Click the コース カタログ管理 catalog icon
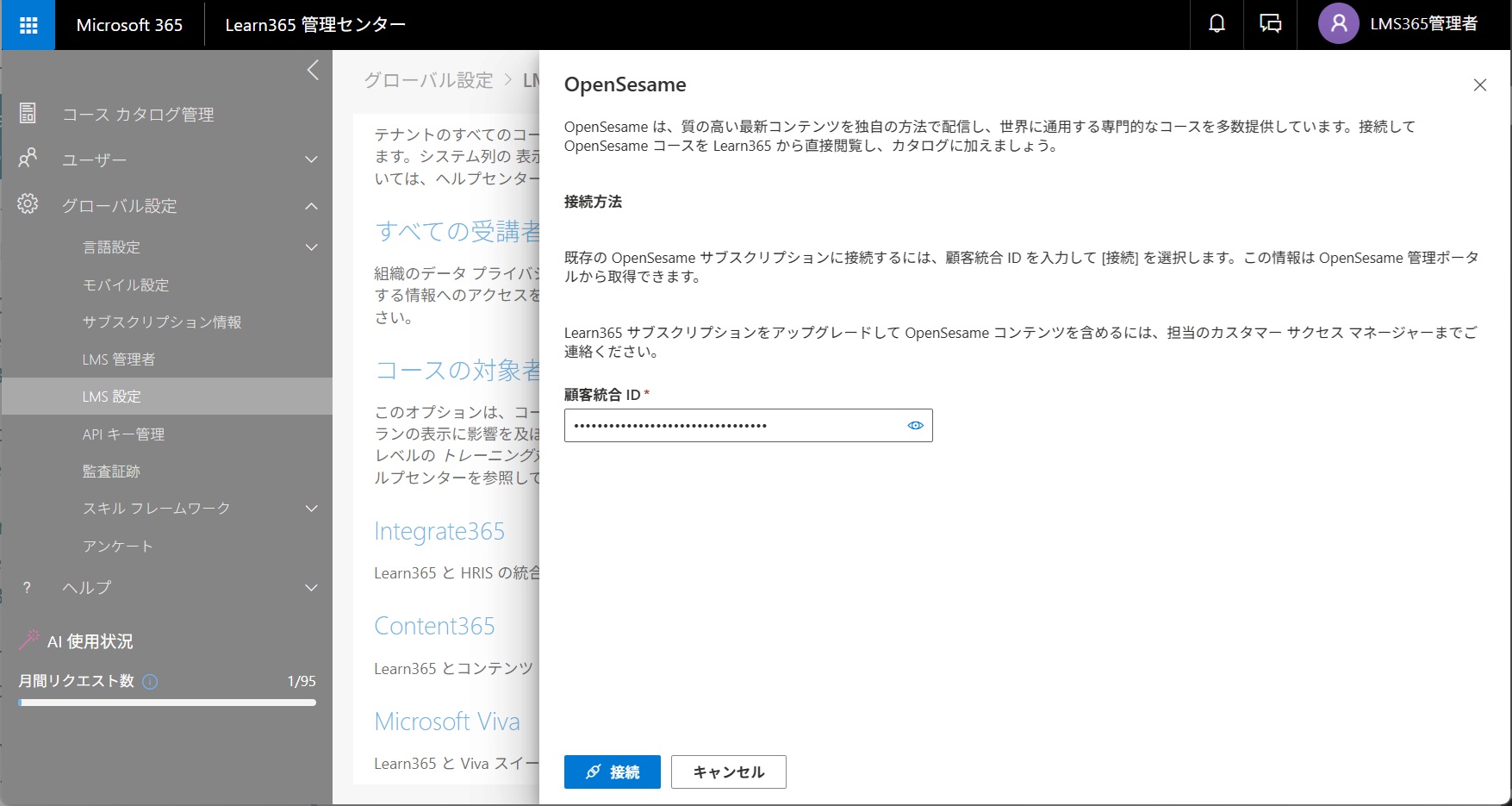This screenshot has width=1512, height=806. [x=28, y=113]
